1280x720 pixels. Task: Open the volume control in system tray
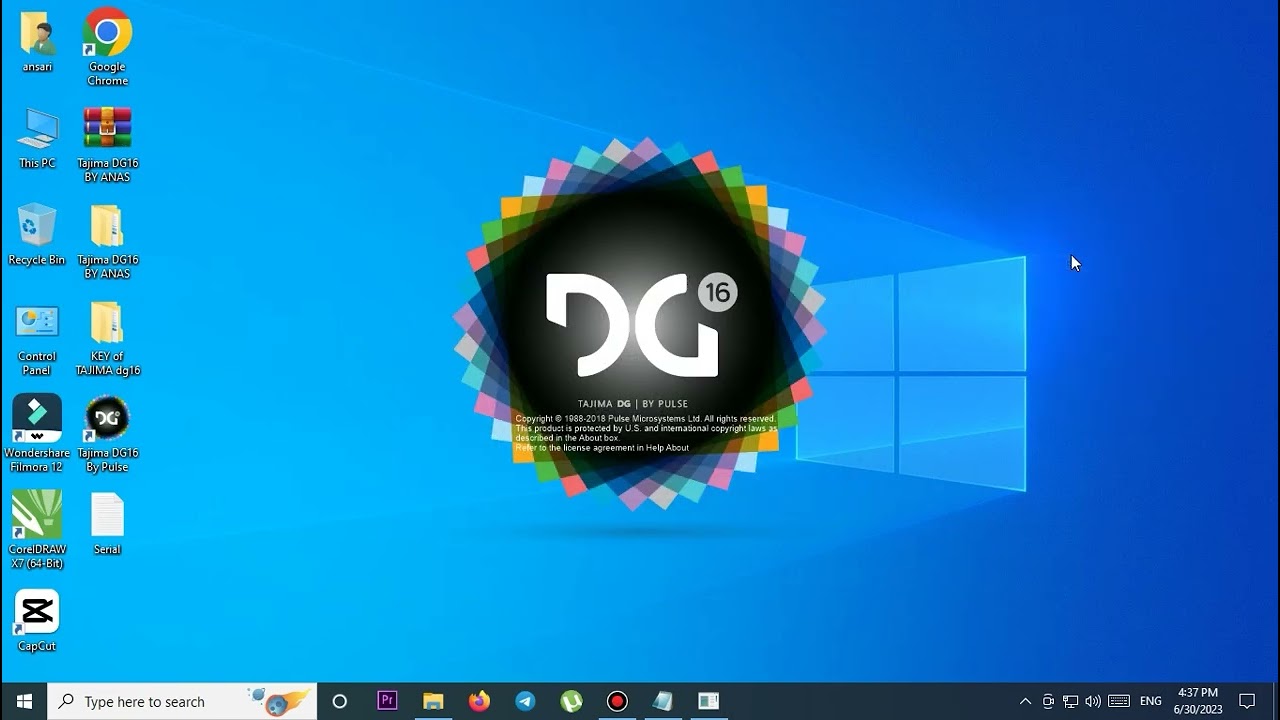pos(1093,701)
